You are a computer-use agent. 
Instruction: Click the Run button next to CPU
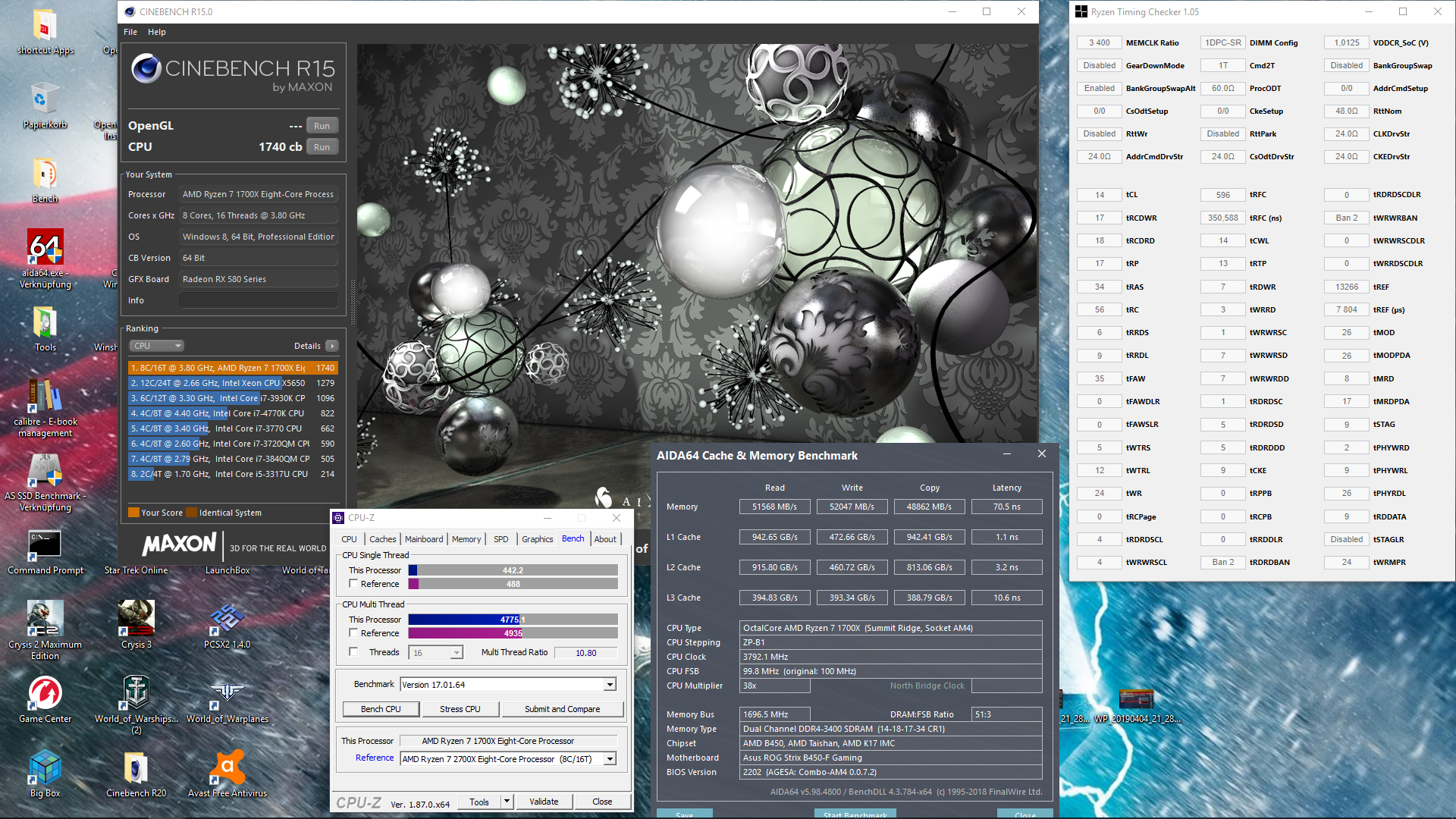322,147
